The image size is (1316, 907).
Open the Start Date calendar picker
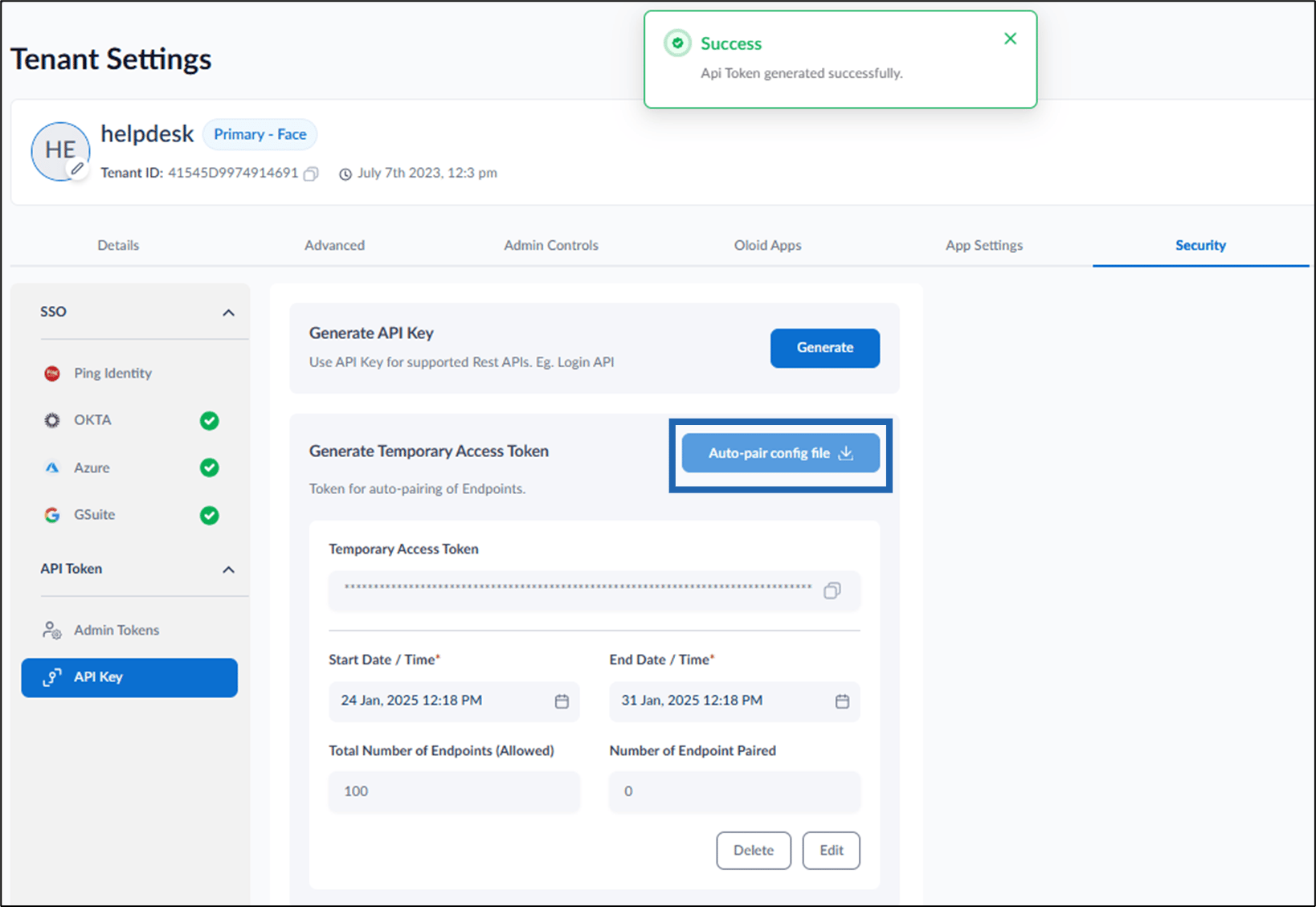point(562,701)
